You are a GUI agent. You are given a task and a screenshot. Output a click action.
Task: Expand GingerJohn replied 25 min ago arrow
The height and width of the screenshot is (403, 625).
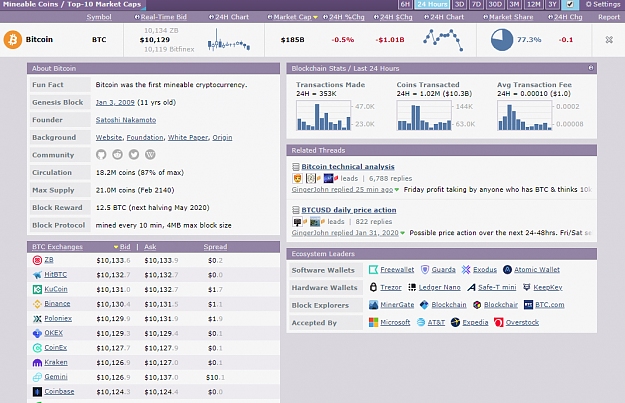point(397,190)
